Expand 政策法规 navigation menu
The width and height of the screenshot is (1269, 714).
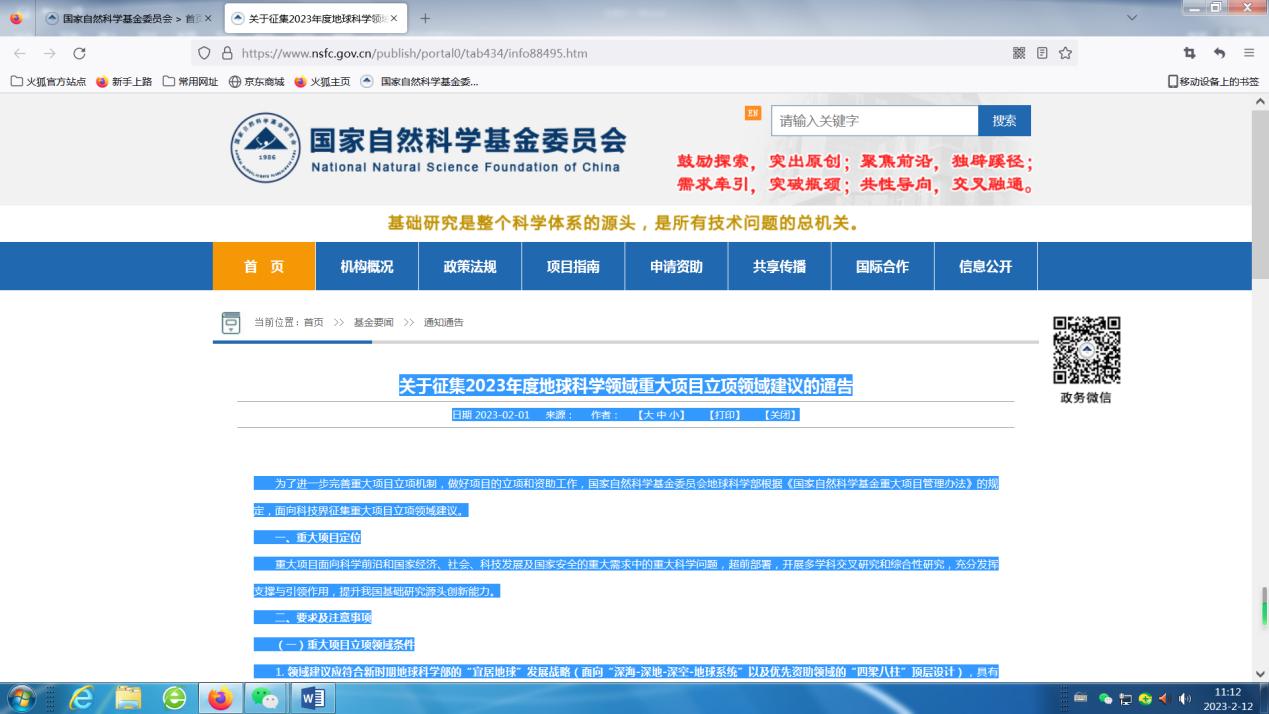click(470, 266)
